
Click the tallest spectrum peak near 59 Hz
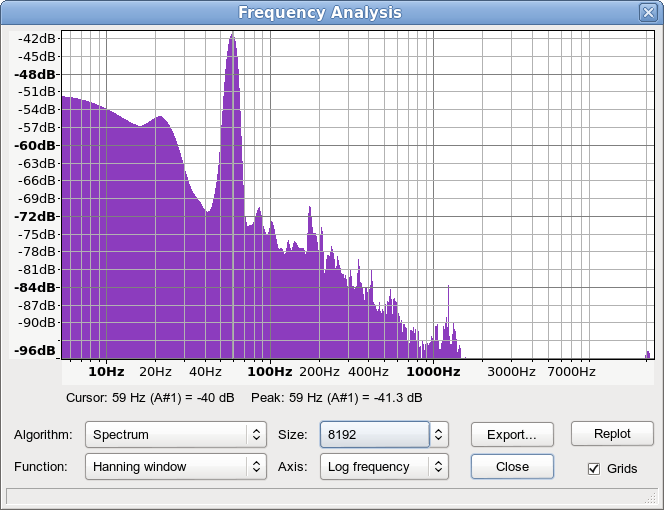pos(232,40)
